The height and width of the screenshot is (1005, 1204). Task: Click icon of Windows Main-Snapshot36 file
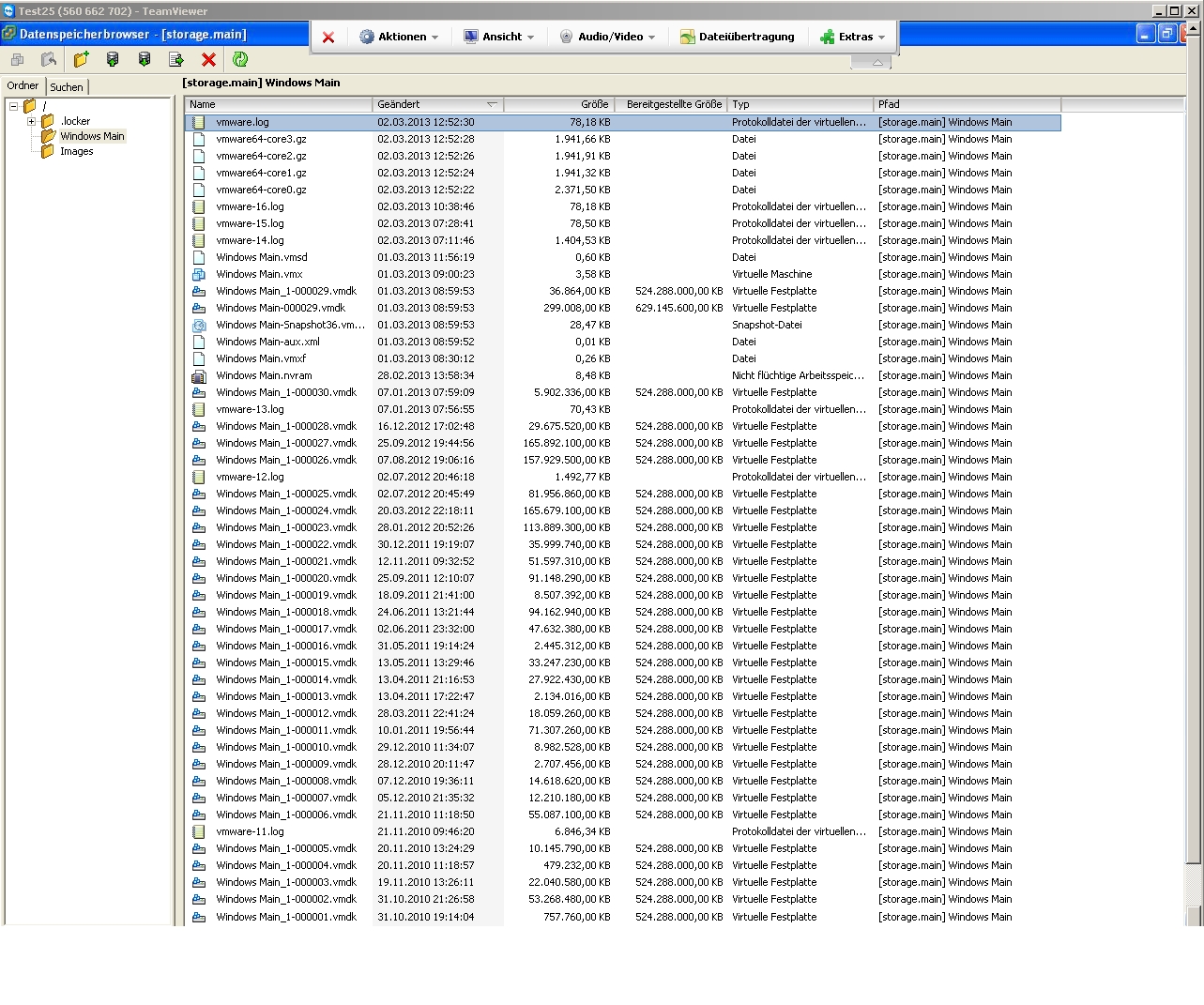pyautogui.click(x=199, y=325)
